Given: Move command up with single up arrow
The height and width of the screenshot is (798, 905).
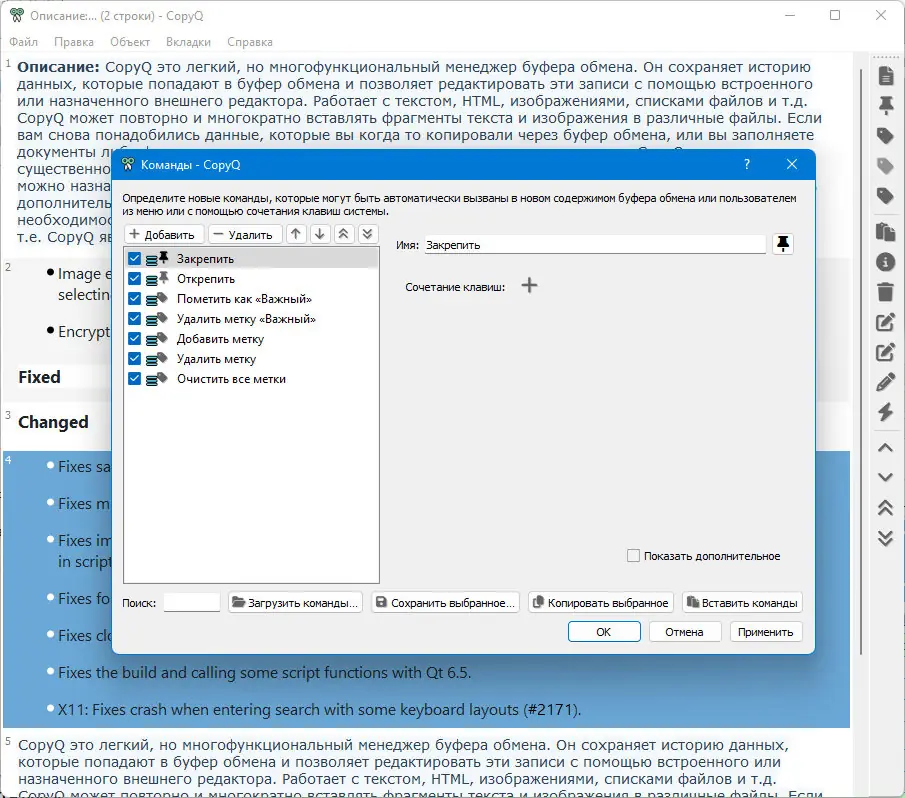Looking at the screenshot, I should point(296,234).
